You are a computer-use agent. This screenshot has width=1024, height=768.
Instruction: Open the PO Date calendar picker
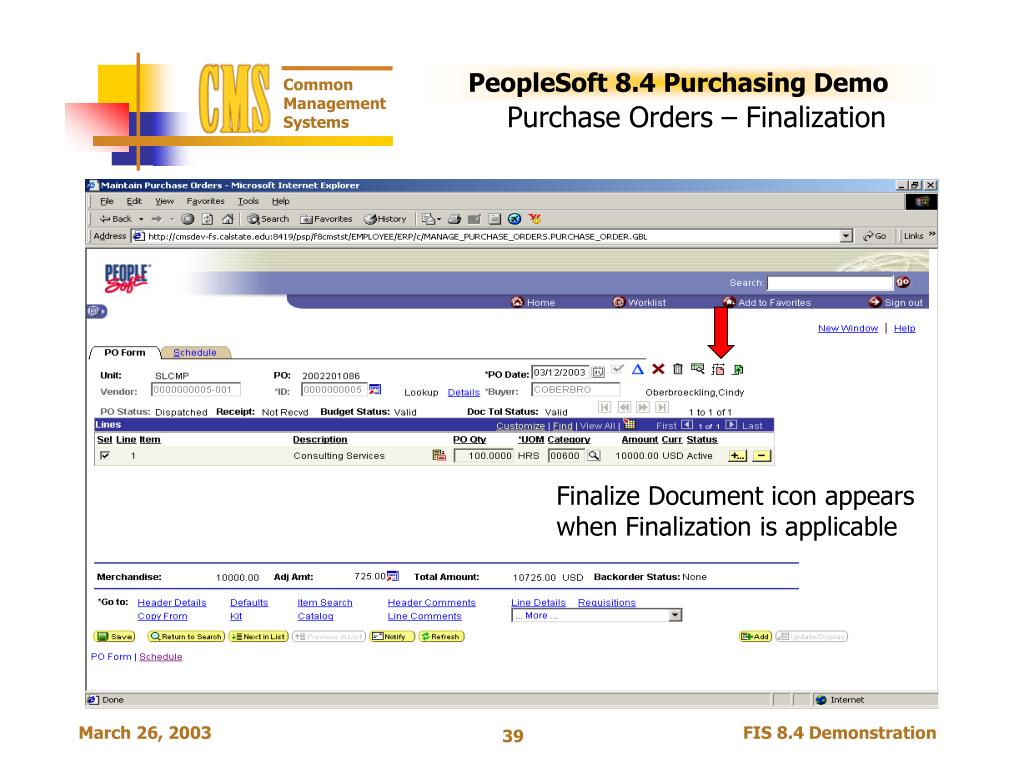(598, 372)
